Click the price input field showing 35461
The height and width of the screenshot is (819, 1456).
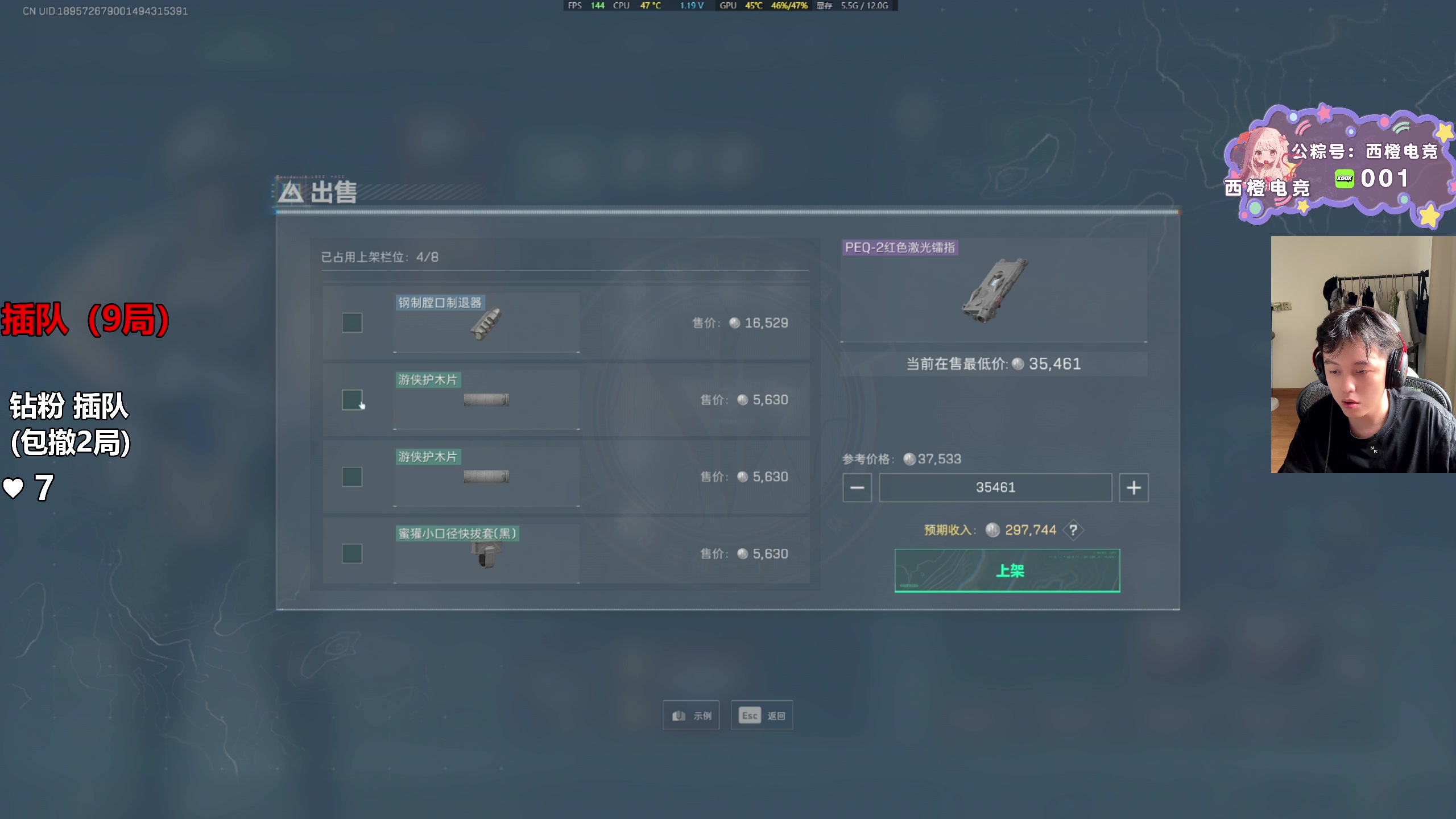(x=995, y=487)
